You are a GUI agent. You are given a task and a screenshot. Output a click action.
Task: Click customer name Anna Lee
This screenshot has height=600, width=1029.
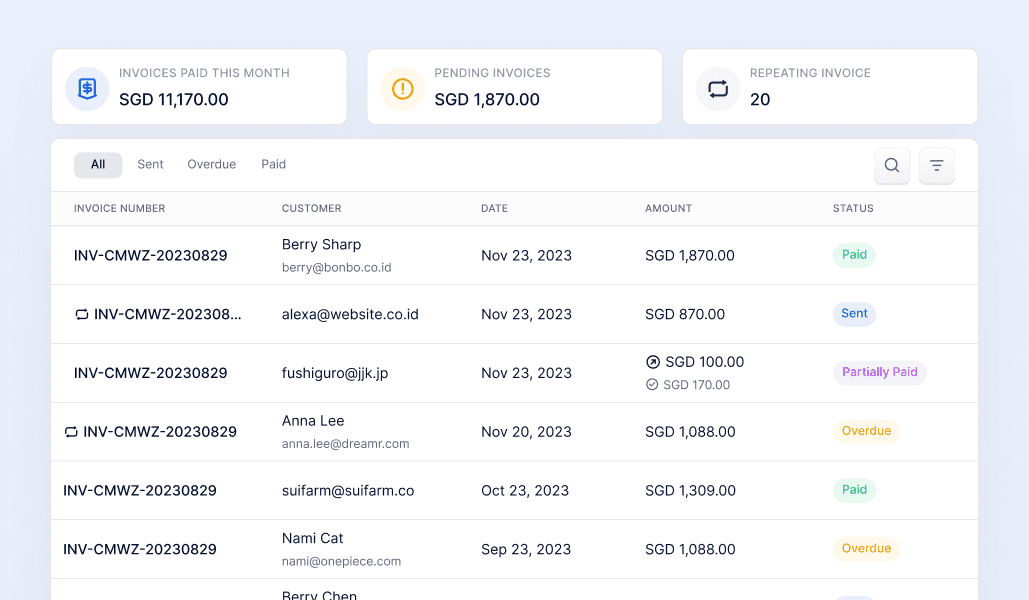(313, 421)
